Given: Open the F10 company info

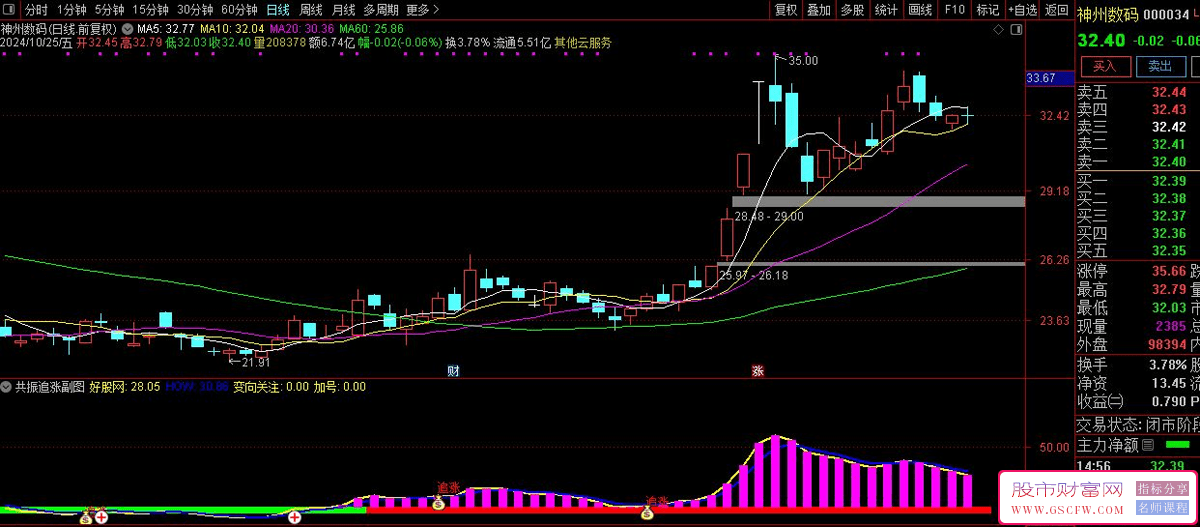Looking at the screenshot, I should 954,10.
